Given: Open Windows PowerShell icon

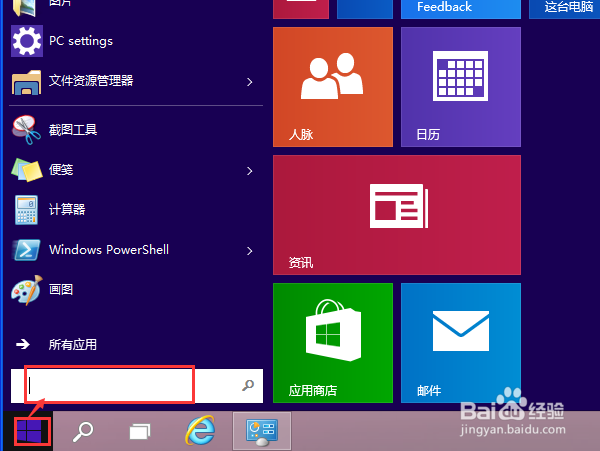Looking at the screenshot, I should (x=26, y=250).
